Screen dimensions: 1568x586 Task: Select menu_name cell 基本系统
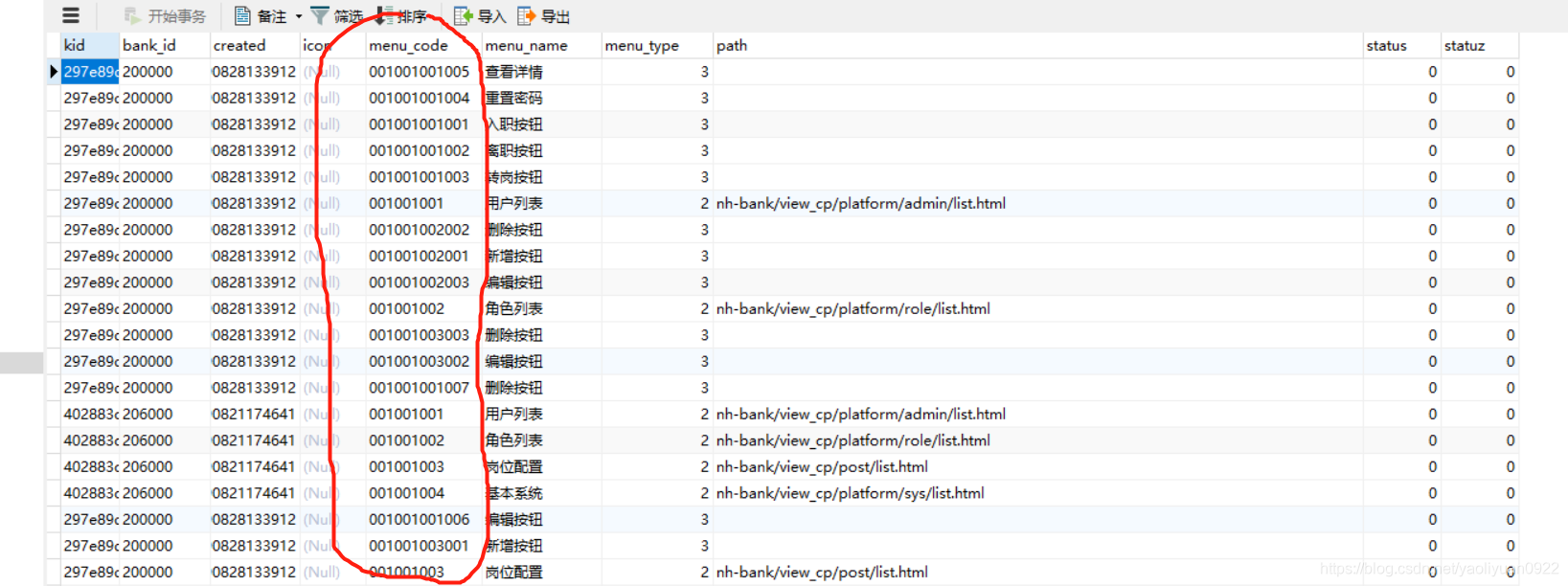tap(540, 493)
